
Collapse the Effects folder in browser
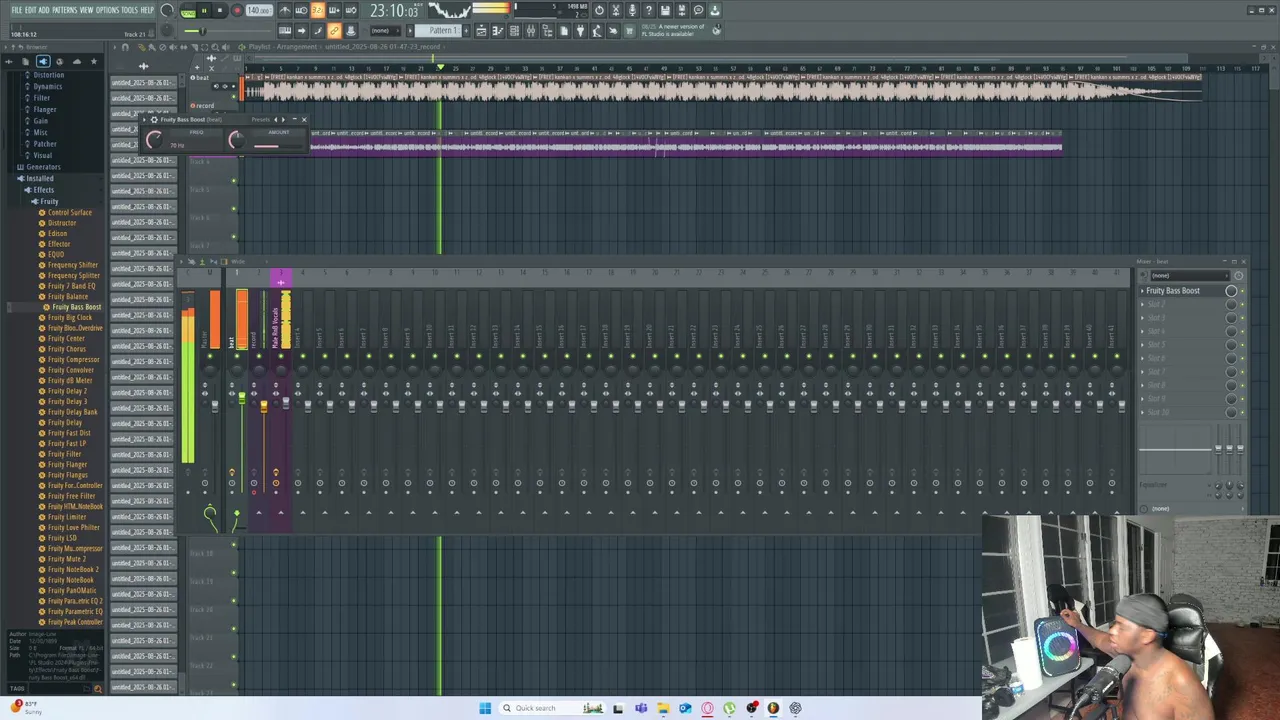tap(43, 190)
